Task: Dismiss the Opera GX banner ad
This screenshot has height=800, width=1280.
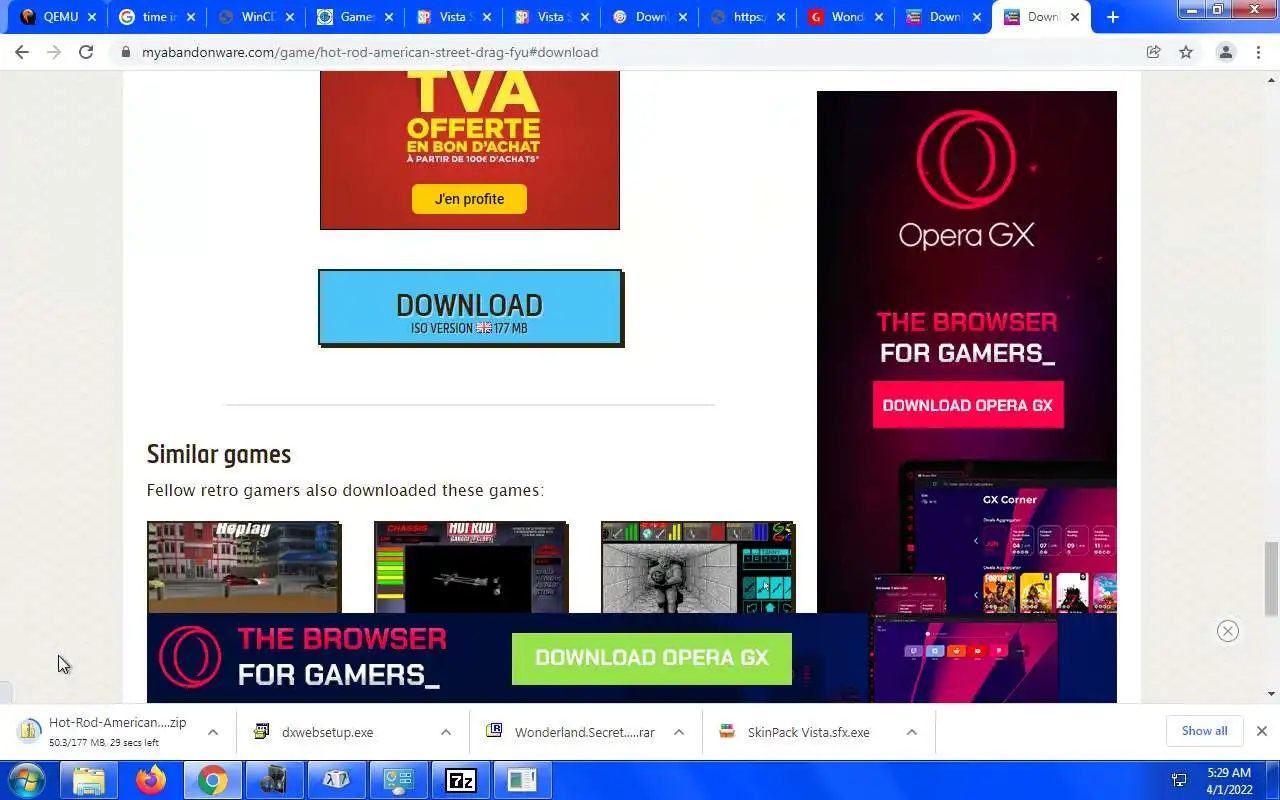Action: pos(1228,631)
